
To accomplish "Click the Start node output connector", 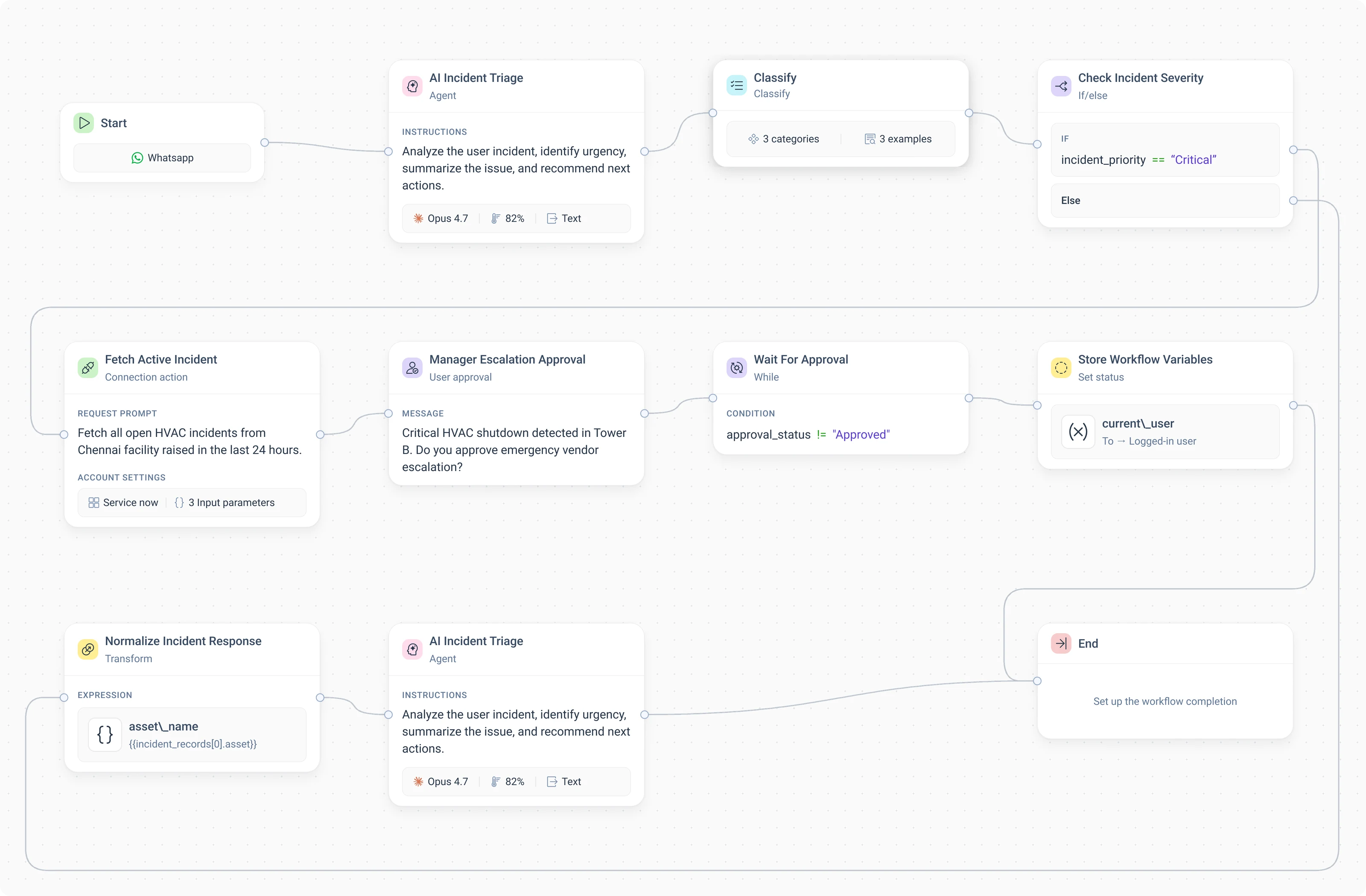I will coord(265,142).
